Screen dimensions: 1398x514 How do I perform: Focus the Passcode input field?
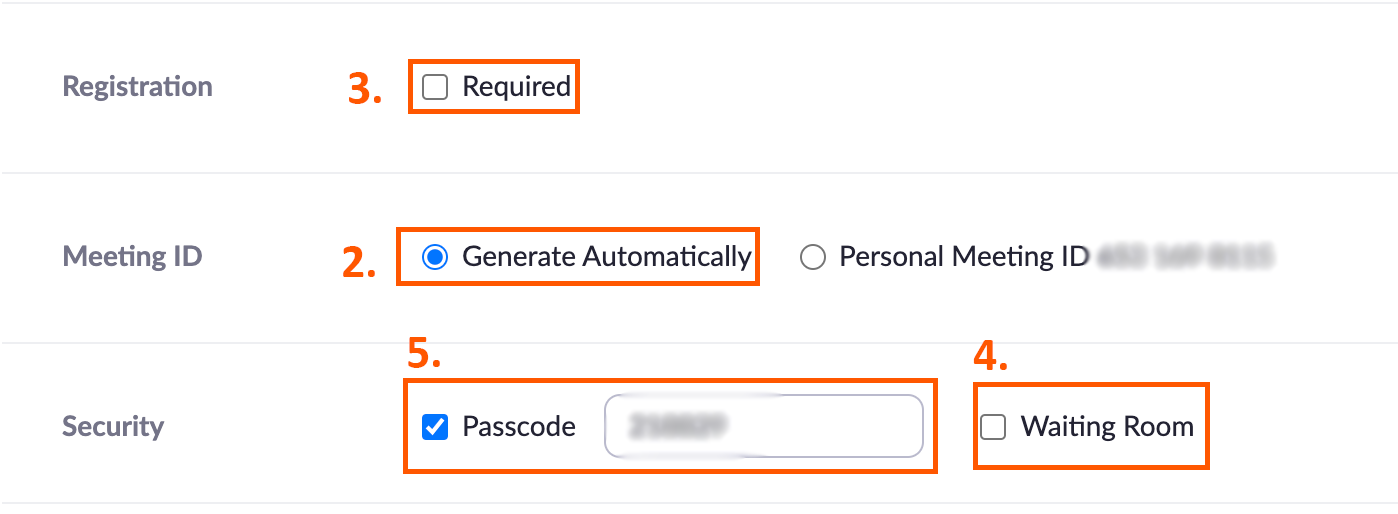(x=763, y=427)
